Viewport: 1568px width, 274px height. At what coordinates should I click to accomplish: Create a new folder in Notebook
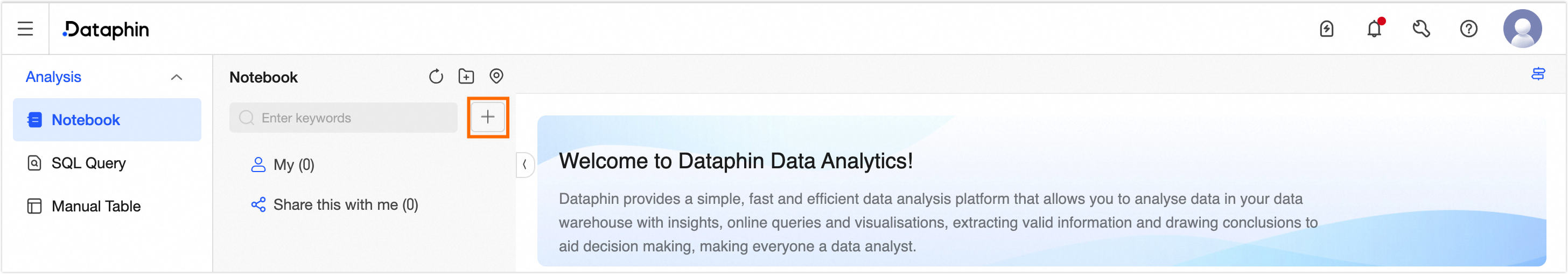click(466, 76)
